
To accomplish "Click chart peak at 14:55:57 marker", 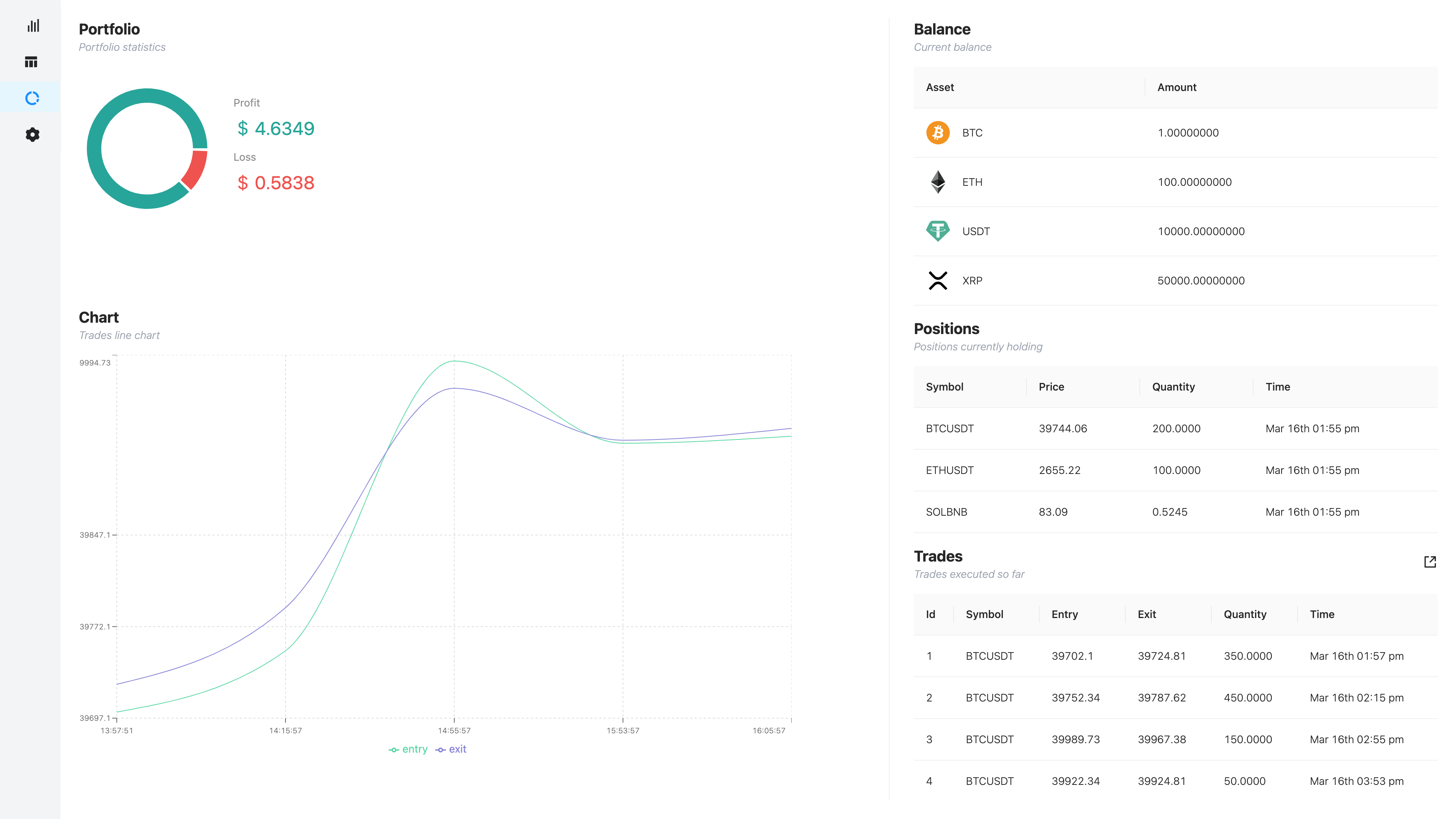I will click(455, 361).
